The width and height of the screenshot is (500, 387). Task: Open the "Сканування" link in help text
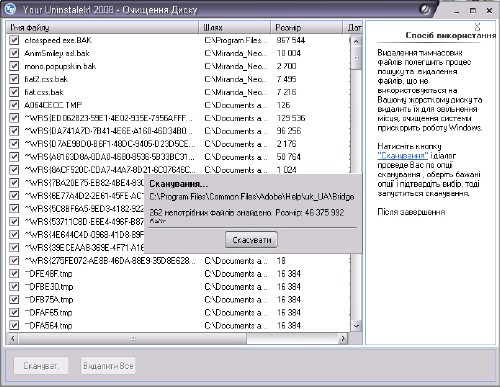403,156
